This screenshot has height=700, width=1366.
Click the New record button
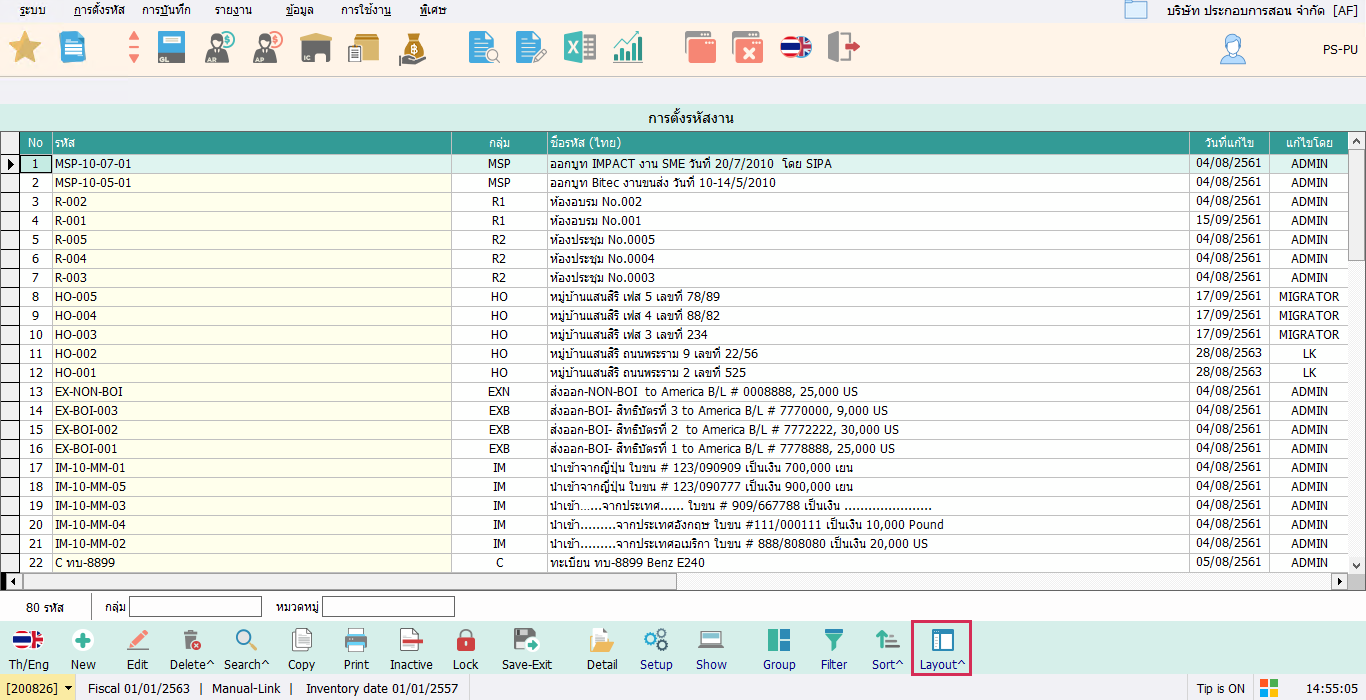click(83, 650)
